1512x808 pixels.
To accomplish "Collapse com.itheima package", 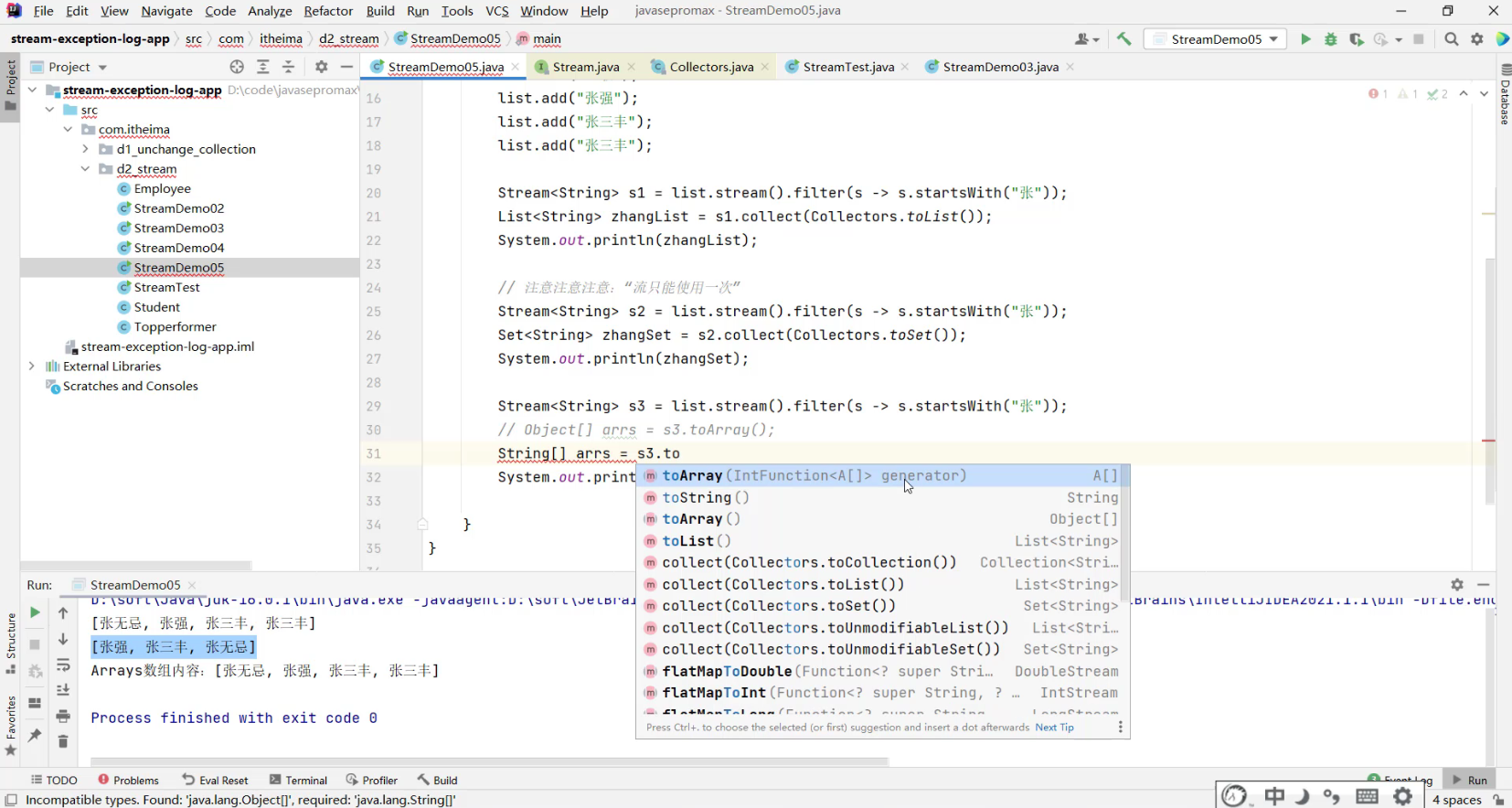I will pos(68,130).
